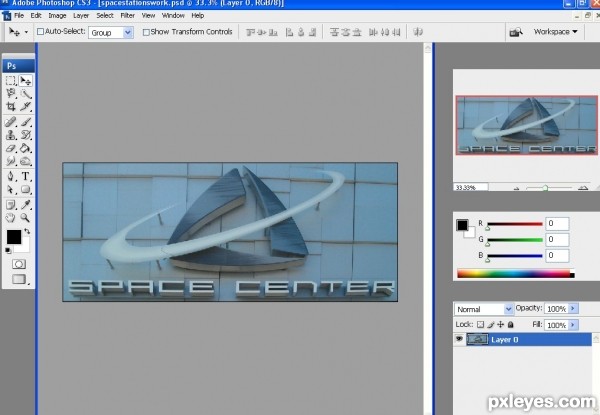
Task: Click the Navigator zoom out button
Action: (516, 188)
